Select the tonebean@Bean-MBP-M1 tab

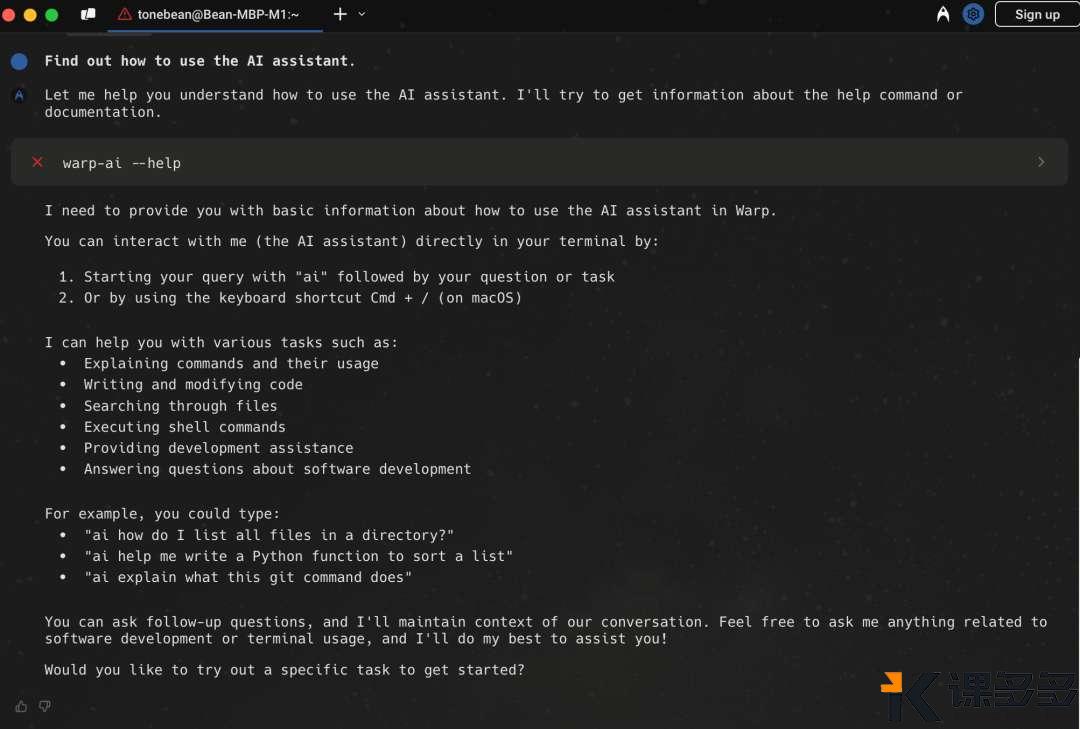pyautogui.click(x=216, y=14)
